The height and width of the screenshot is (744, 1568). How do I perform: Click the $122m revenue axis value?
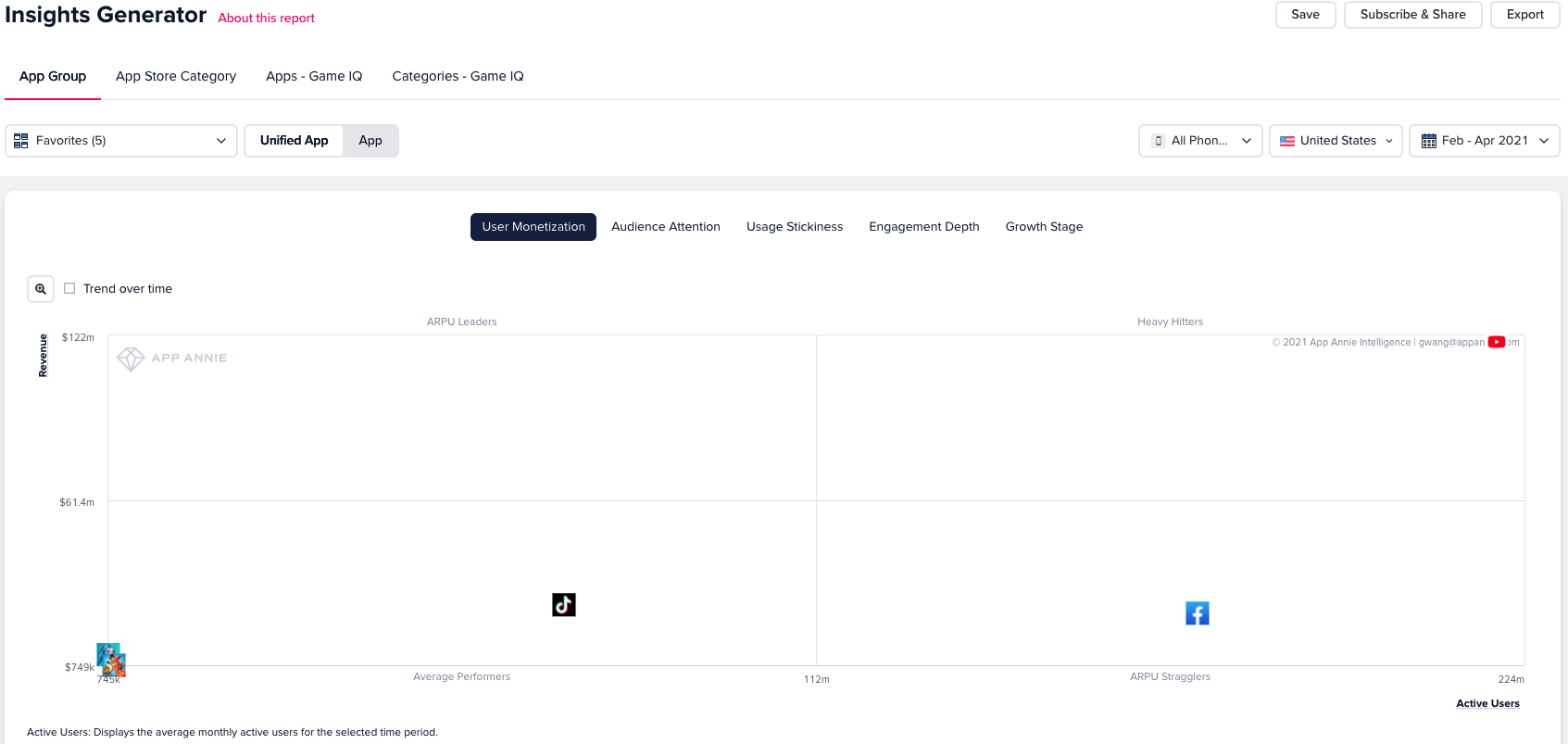78,337
